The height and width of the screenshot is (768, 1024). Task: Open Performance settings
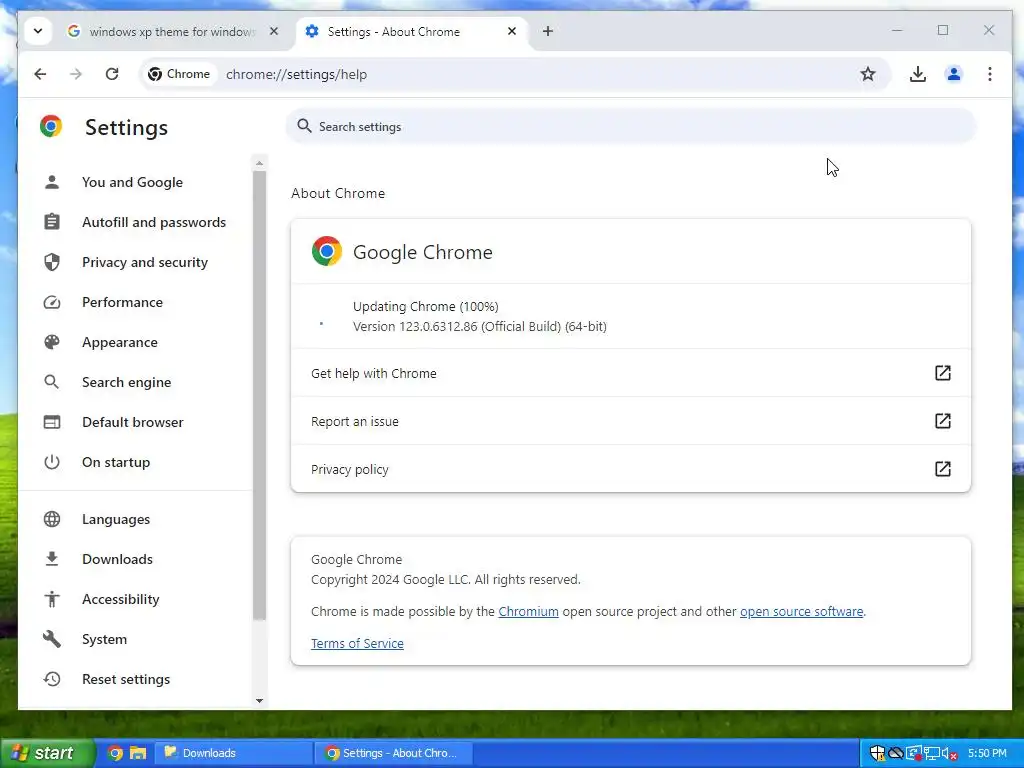coord(122,302)
